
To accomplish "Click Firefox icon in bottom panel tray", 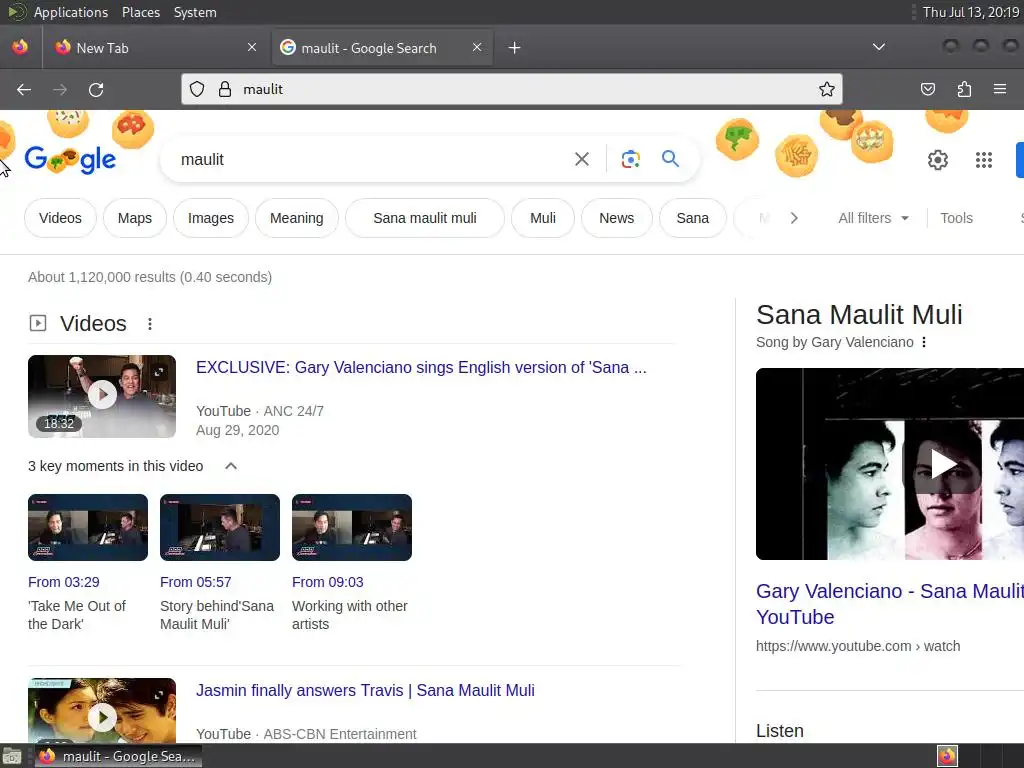I will click(947, 756).
